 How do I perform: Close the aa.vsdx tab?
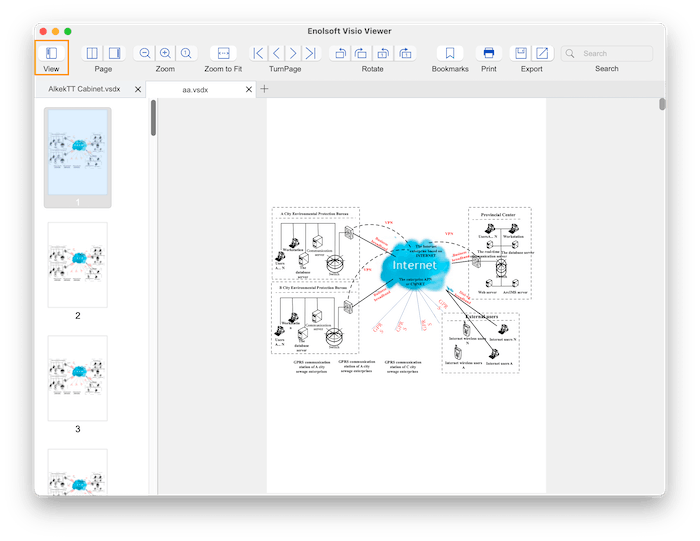click(249, 90)
